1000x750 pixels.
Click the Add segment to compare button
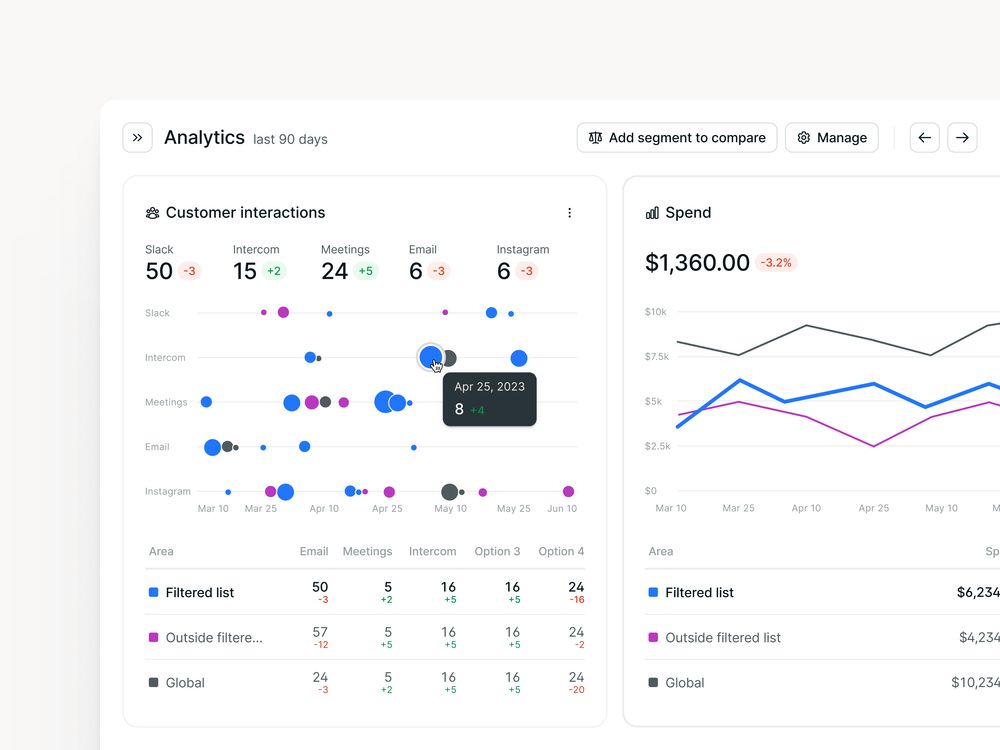(x=677, y=138)
